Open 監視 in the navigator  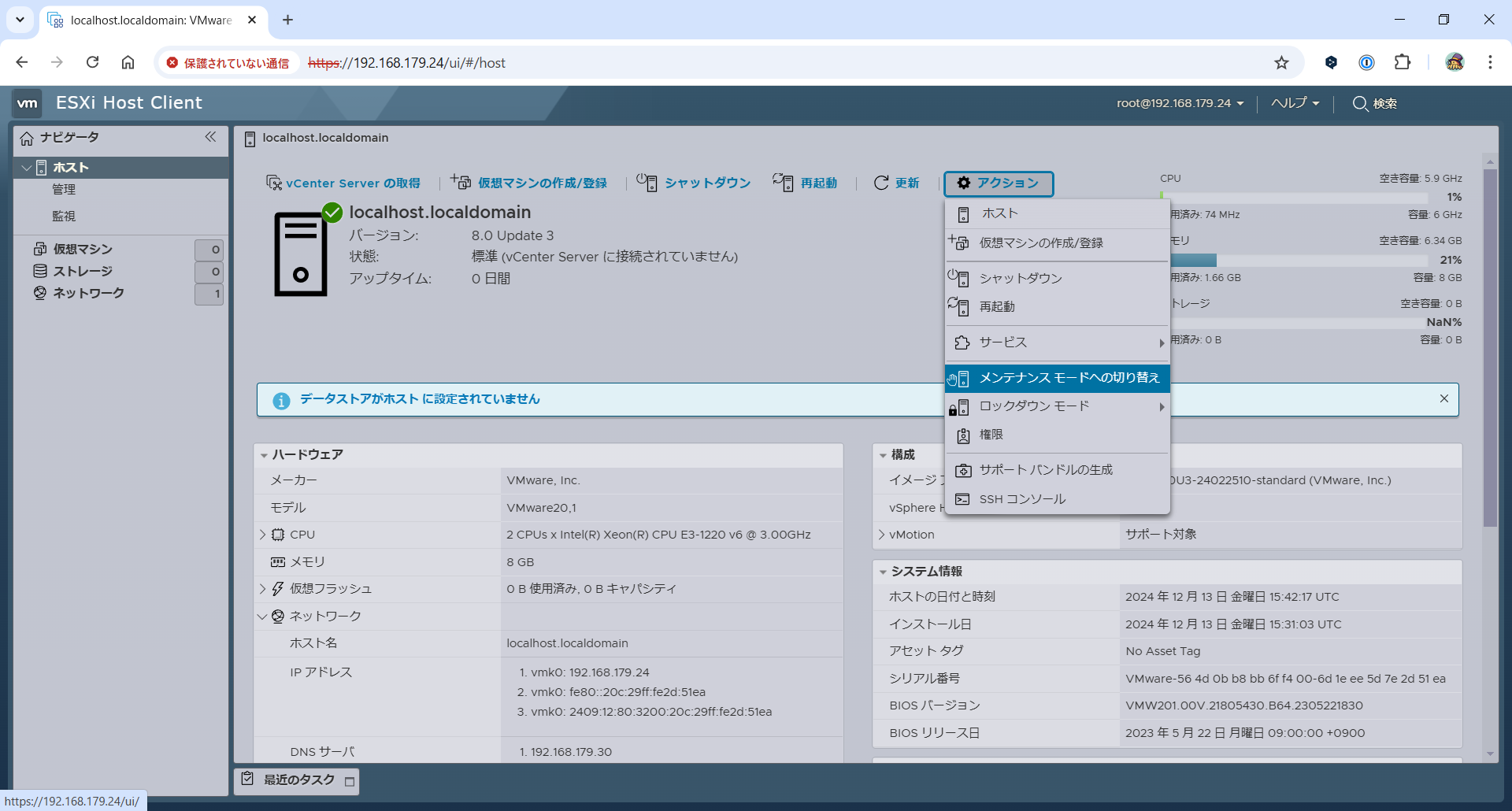(x=64, y=217)
